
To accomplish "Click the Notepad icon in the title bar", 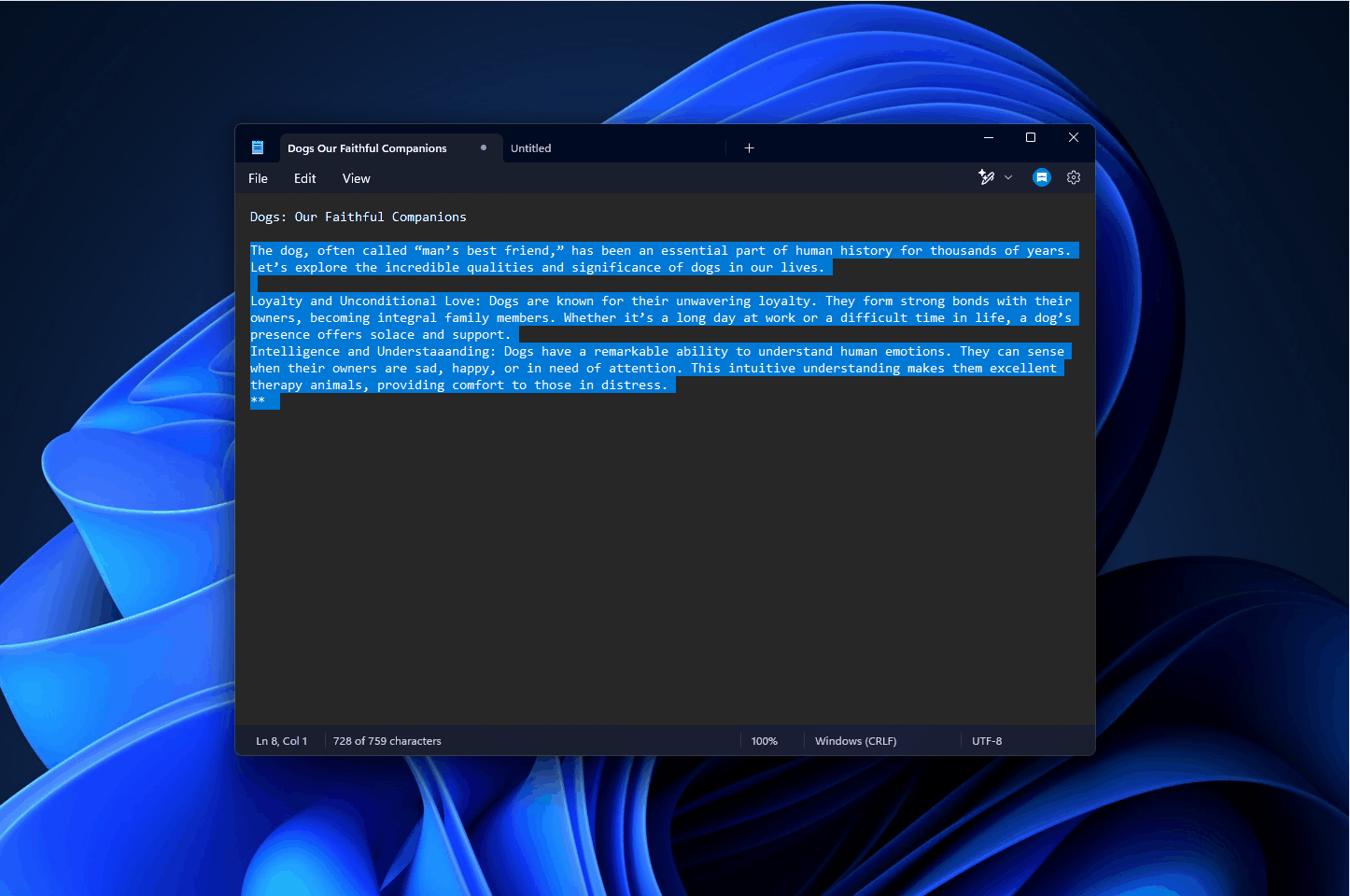I will click(x=258, y=147).
